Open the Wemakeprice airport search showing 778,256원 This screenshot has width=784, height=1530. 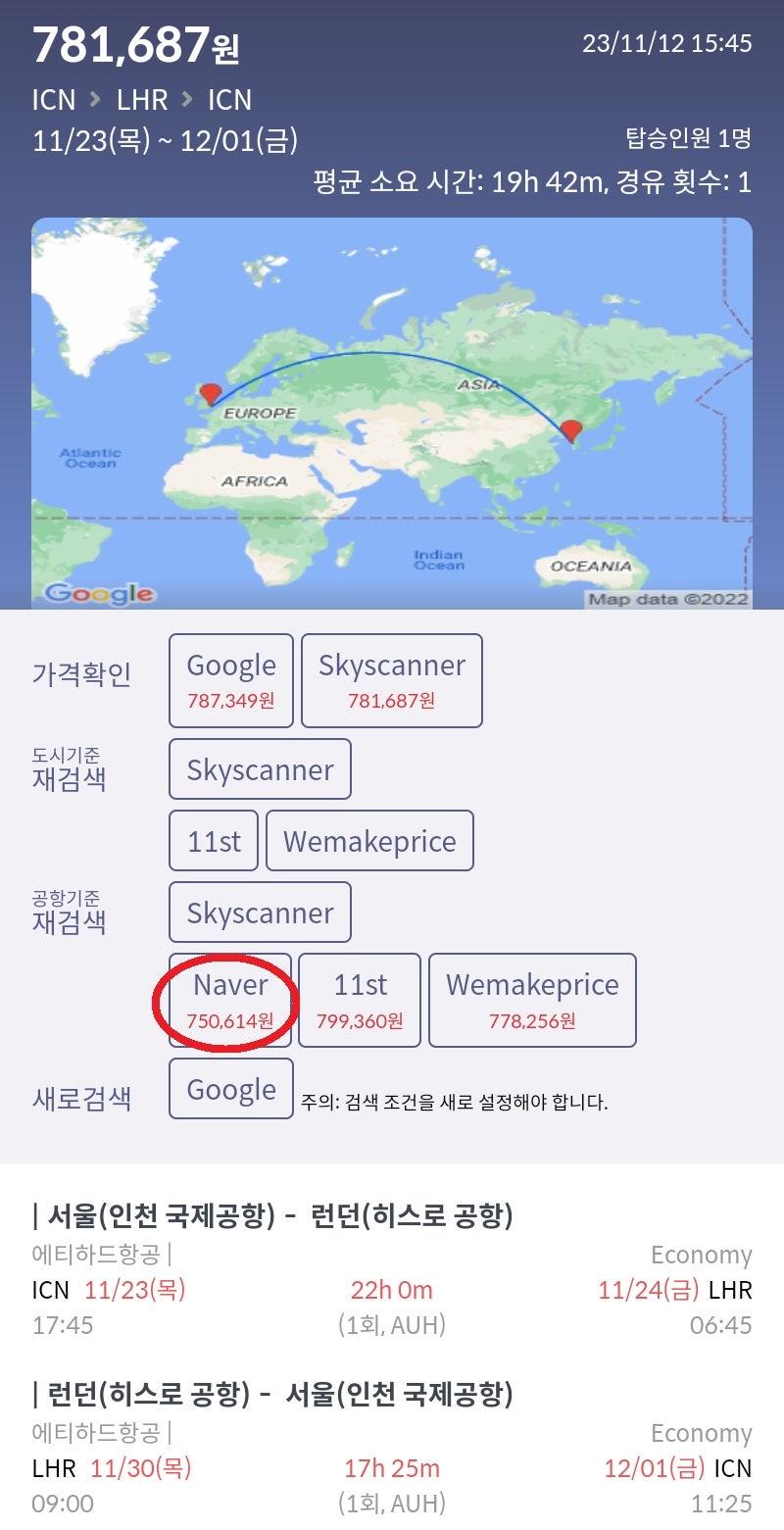(x=534, y=1000)
